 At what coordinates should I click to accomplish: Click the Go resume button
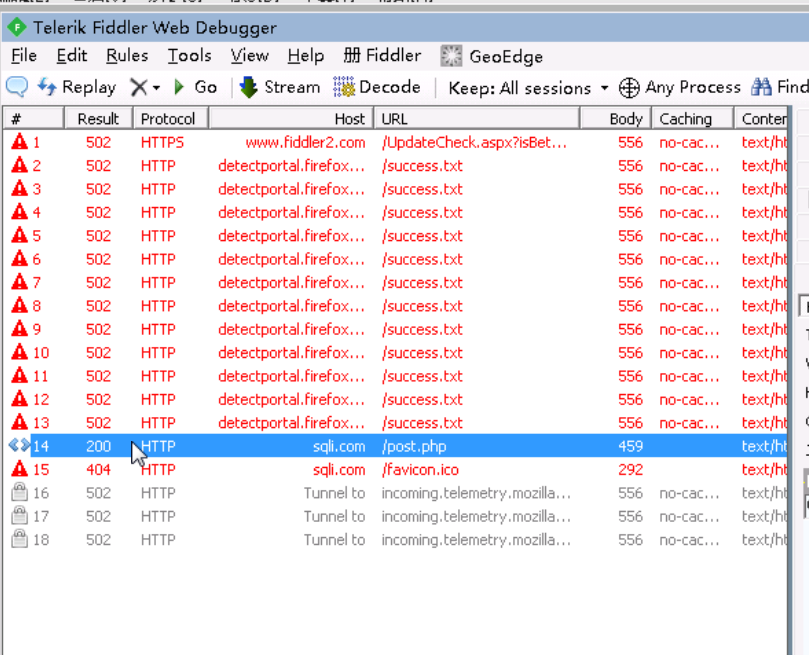195,87
